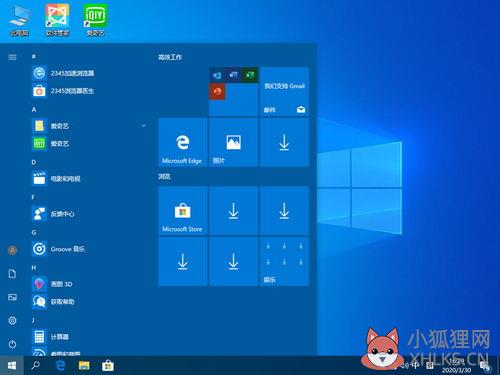Viewport: 500px width, 375px height.
Task: Click letter header F in app list
Action: point(33,197)
